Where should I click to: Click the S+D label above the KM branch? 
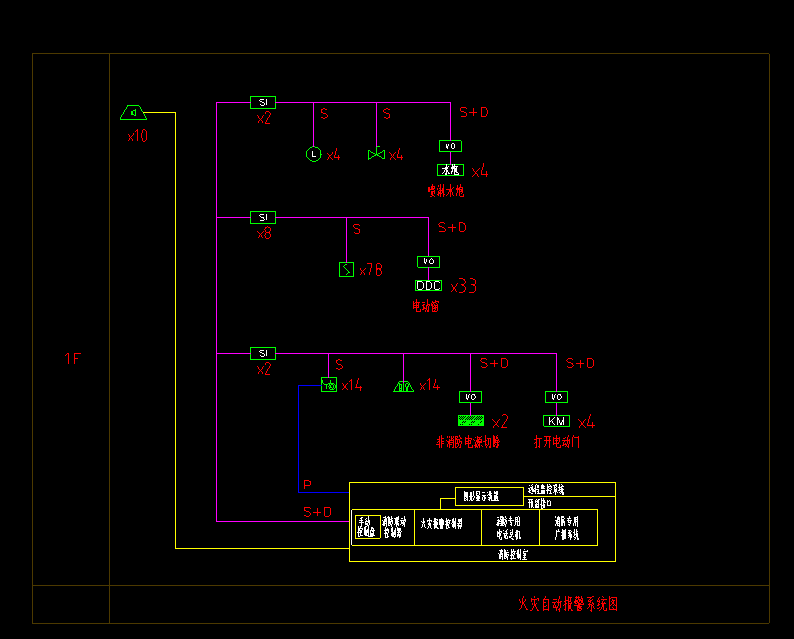point(580,363)
